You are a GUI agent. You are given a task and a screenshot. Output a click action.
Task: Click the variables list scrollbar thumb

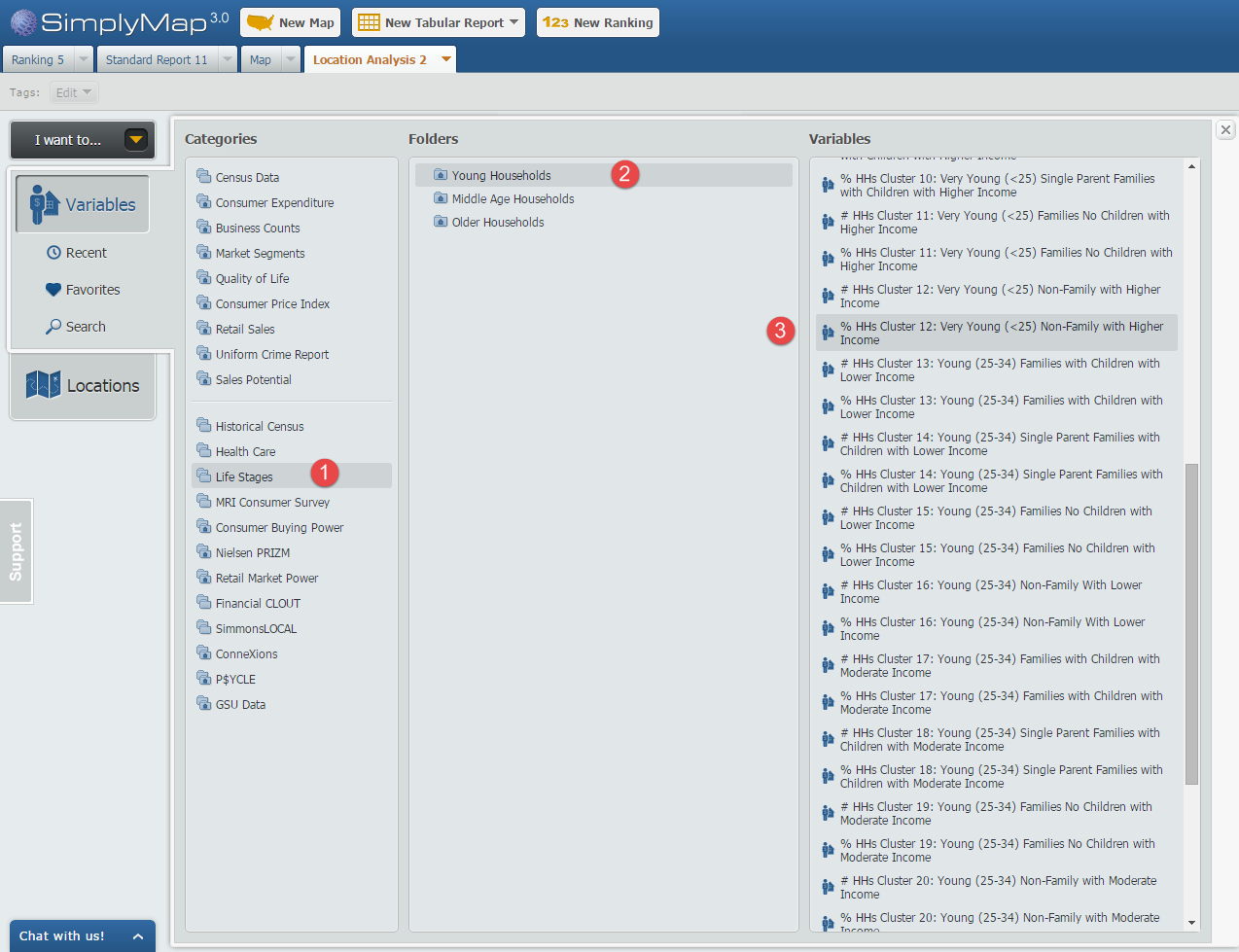(1192, 624)
